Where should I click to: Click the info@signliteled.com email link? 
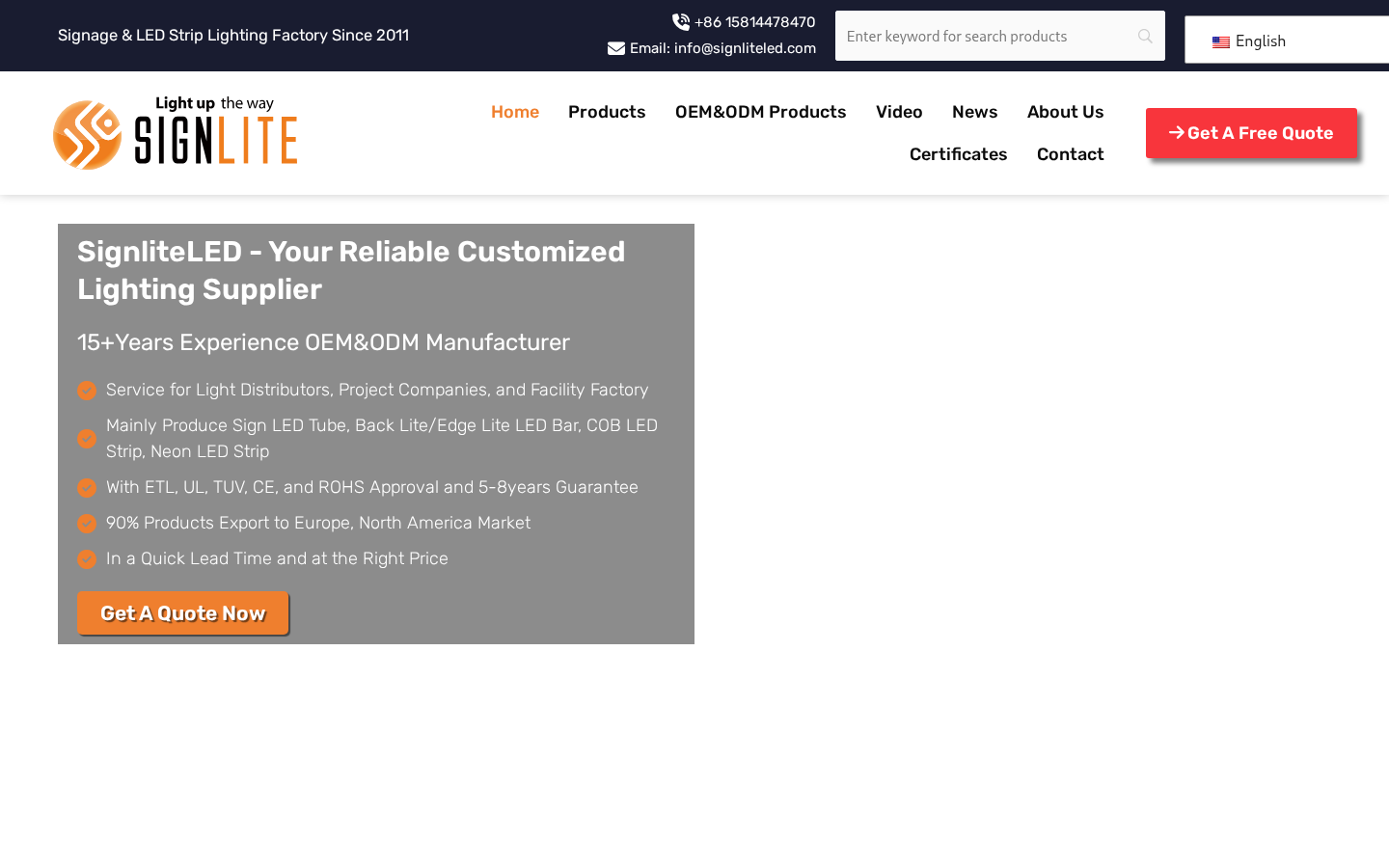(x=744, y=48)
